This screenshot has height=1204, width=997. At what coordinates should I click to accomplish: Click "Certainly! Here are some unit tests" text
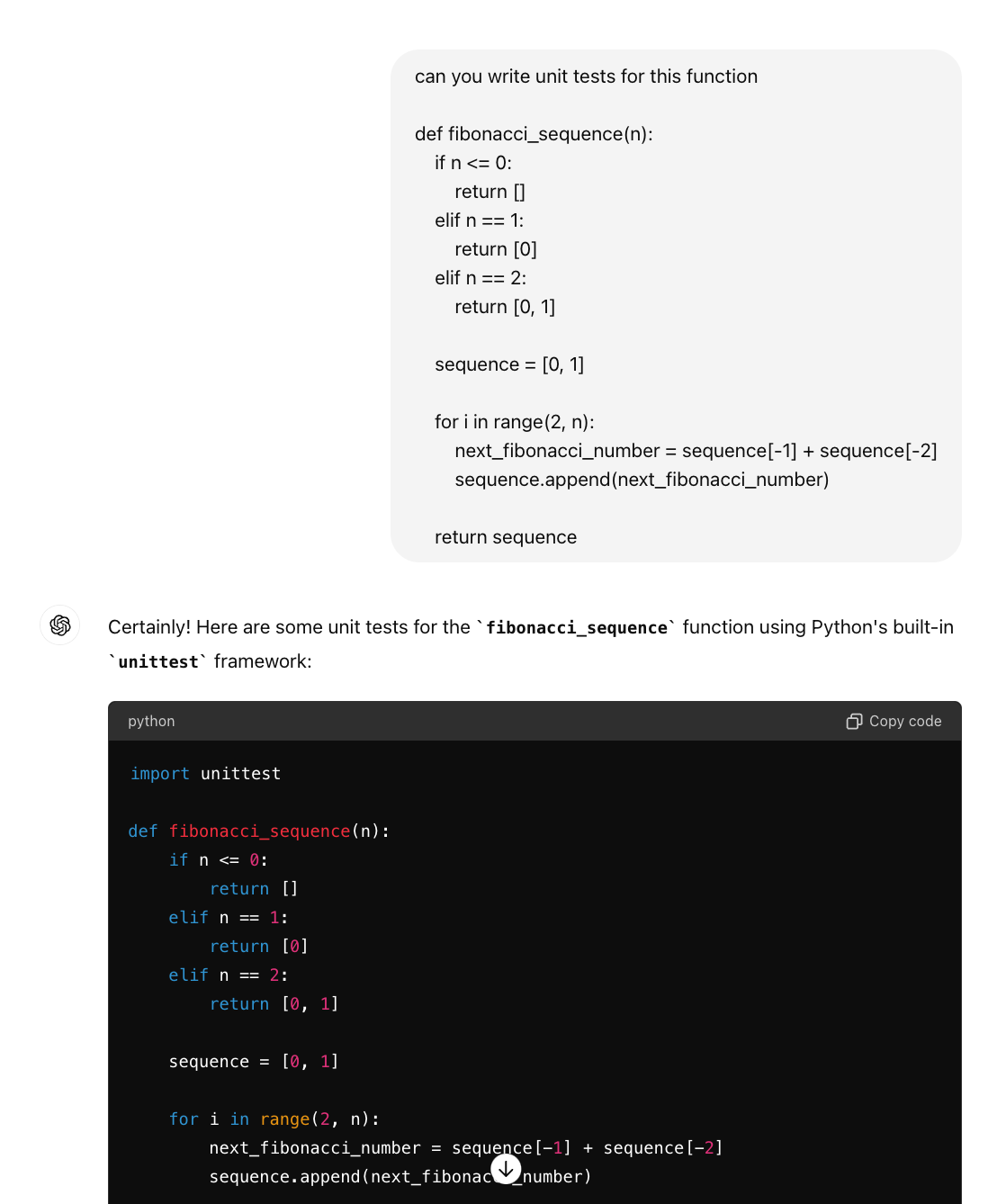289,627
